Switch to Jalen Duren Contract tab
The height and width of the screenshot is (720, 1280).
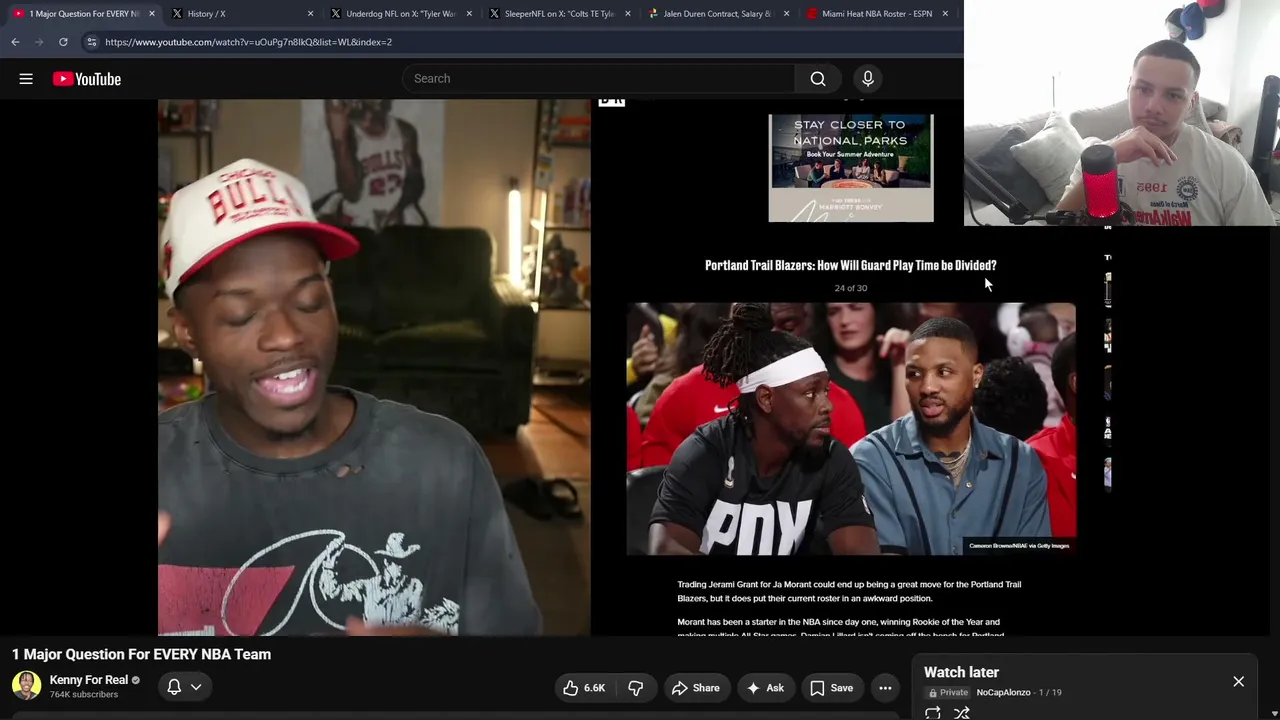(x=717, y=14)
